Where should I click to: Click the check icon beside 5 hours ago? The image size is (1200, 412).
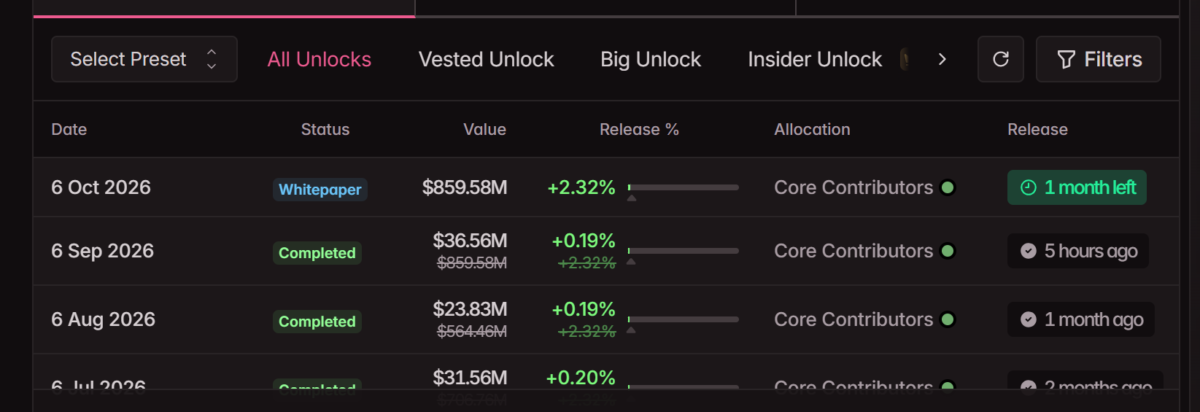click(x=1028, y=251)
